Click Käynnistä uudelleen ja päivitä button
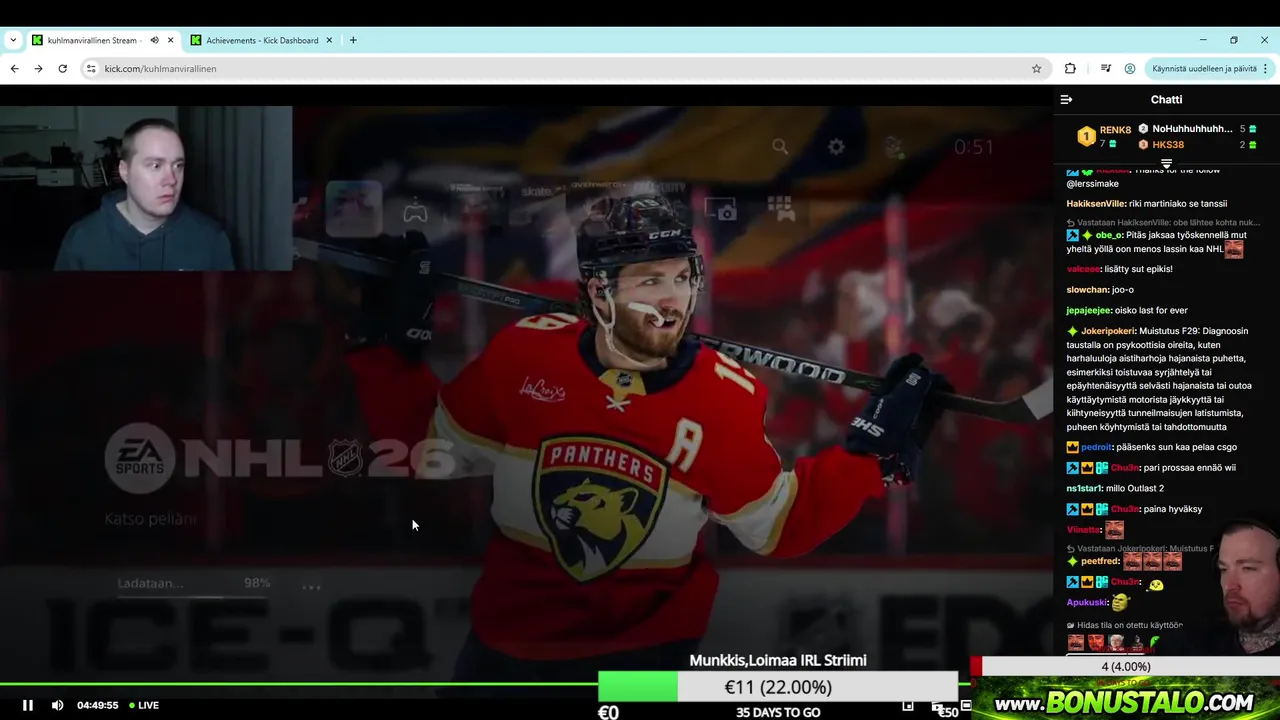Screen dimensions: 1280x720 pyautogui.click(x=1204, y=68)
